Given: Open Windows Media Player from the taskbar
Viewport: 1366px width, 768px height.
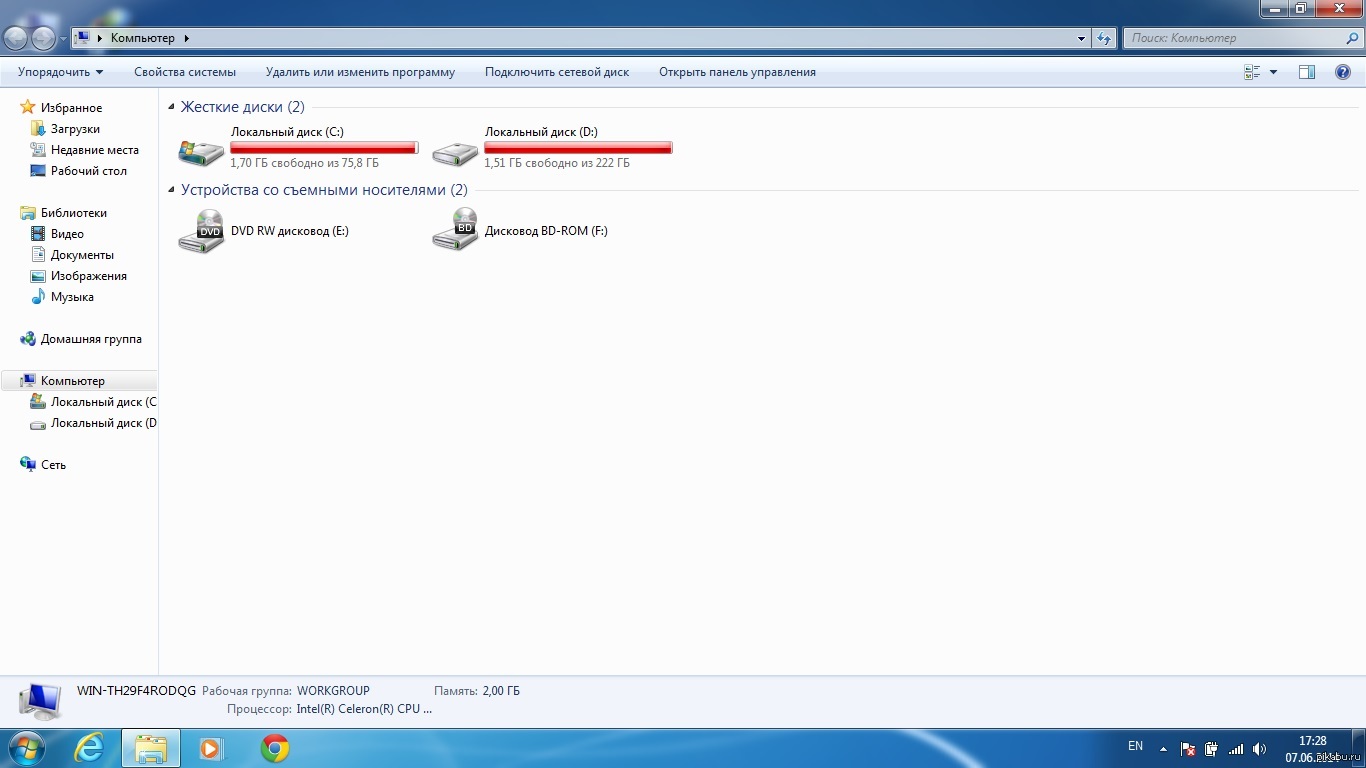Looking at the screenshot, I should [x=212, y=748].
